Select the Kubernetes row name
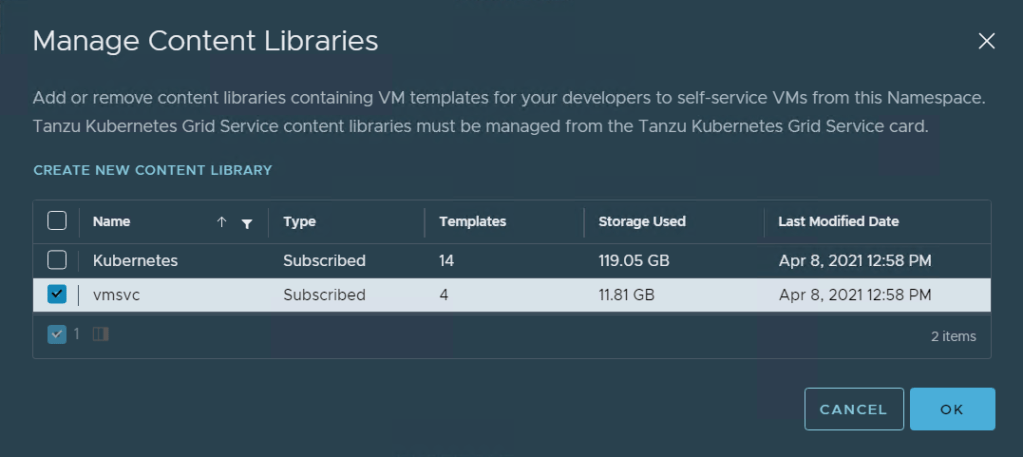This screenshot has height=457, width=1023. coord(135,261)
